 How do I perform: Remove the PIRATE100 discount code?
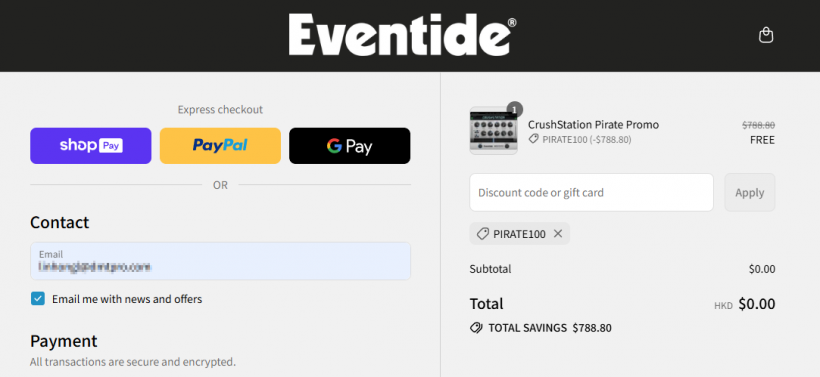coord(558,234)
